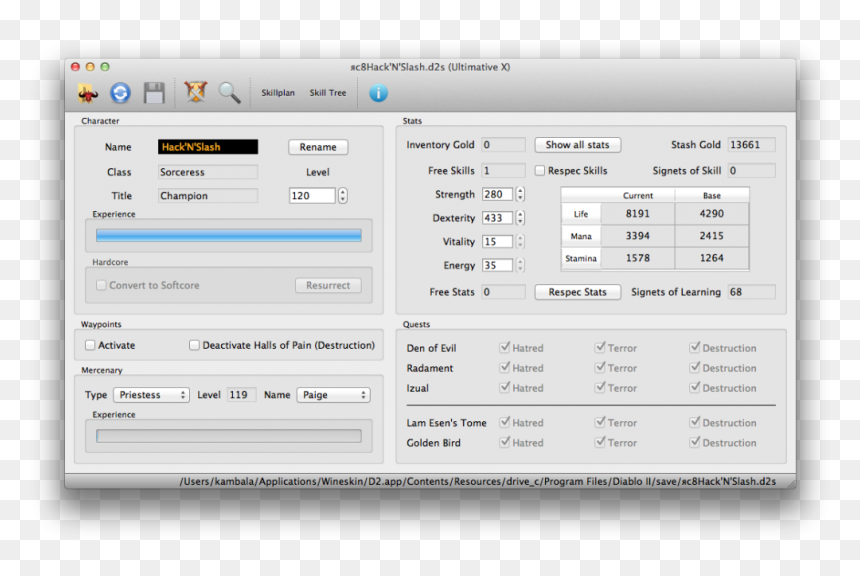
Task: Enable Respec Skills checkbox
Action: coord(540,171)
